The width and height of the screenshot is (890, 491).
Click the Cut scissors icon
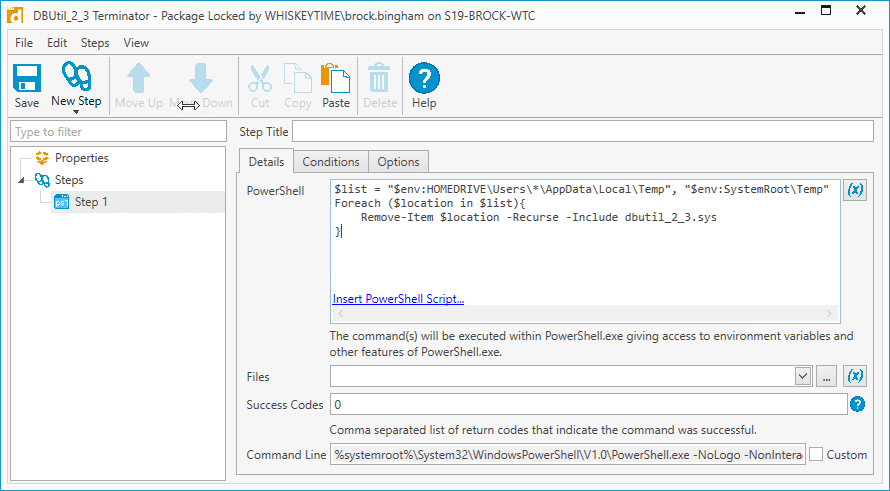(260, 78)
